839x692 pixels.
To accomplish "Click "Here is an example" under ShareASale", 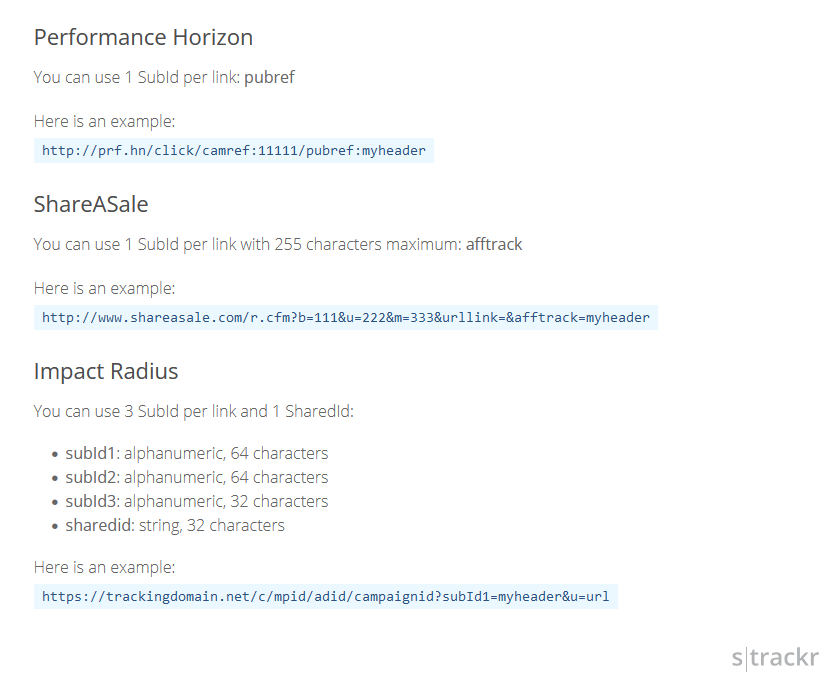I will 104,288.
